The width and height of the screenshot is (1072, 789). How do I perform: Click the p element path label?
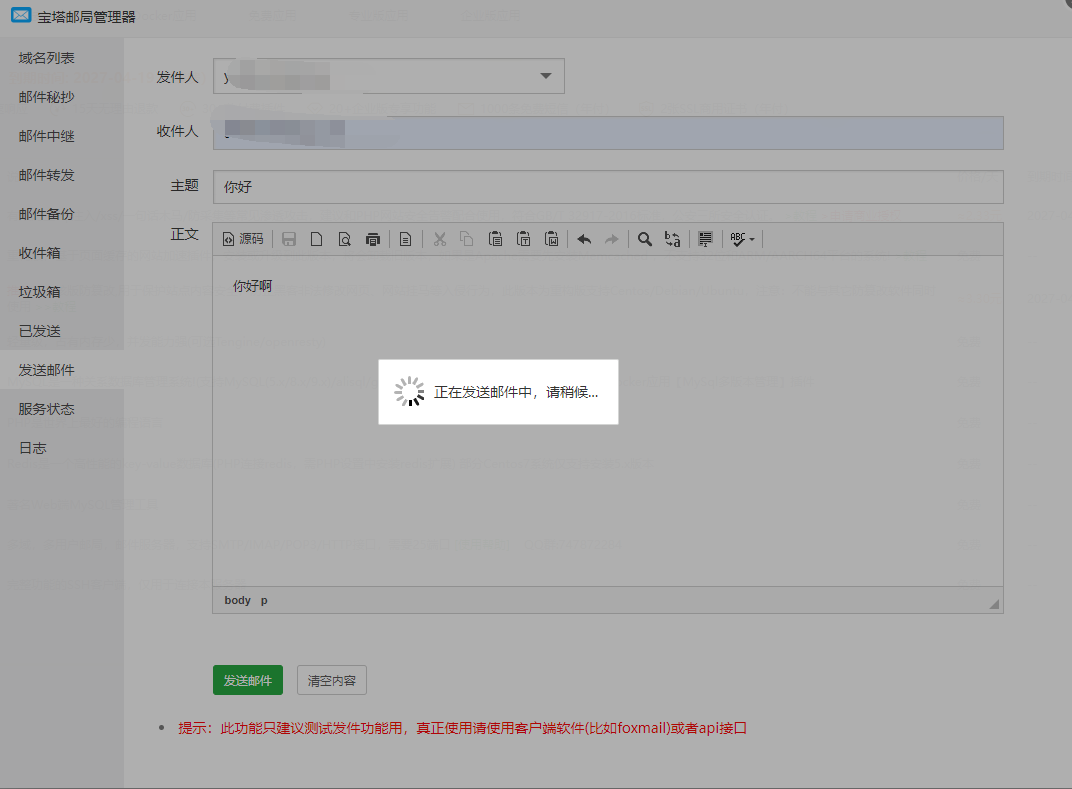pyautogui.click(x=264, y=600)
